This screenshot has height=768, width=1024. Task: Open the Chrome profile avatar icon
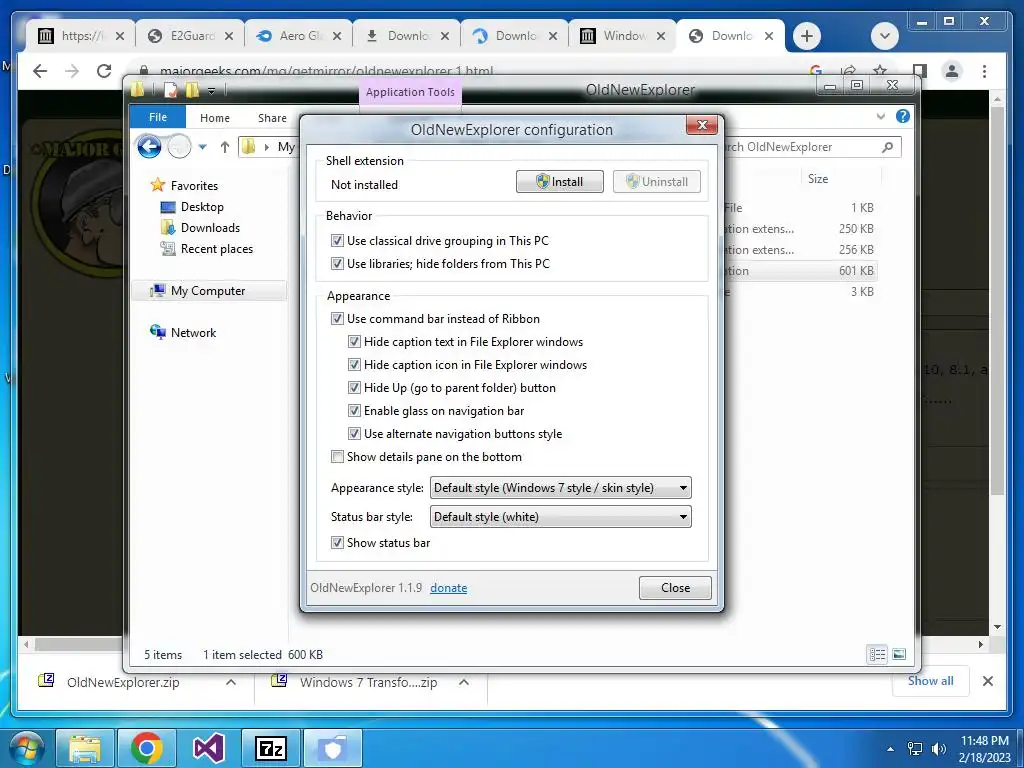pos(952,71)
